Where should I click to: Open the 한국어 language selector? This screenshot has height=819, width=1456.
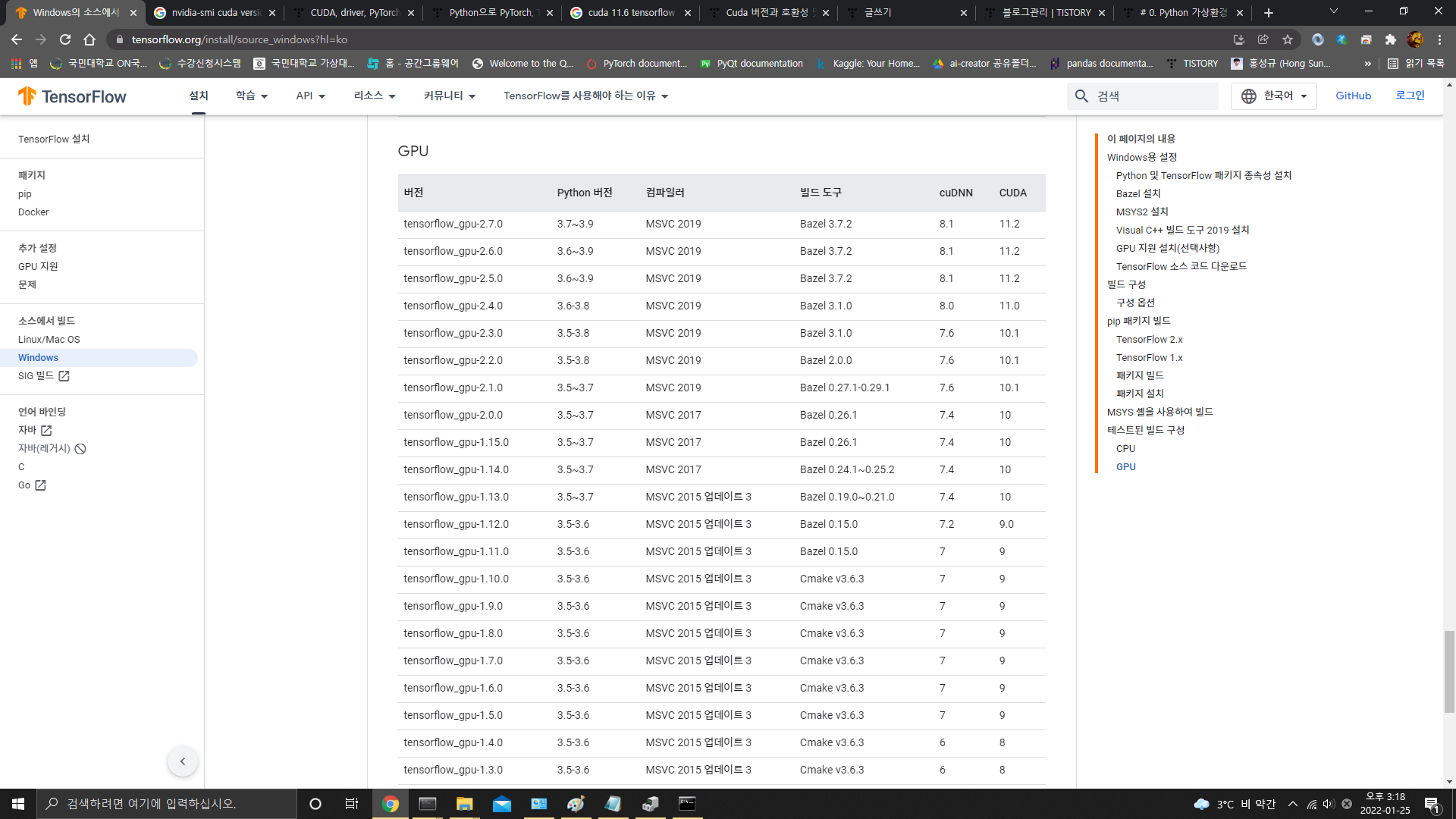[1274, 96]
